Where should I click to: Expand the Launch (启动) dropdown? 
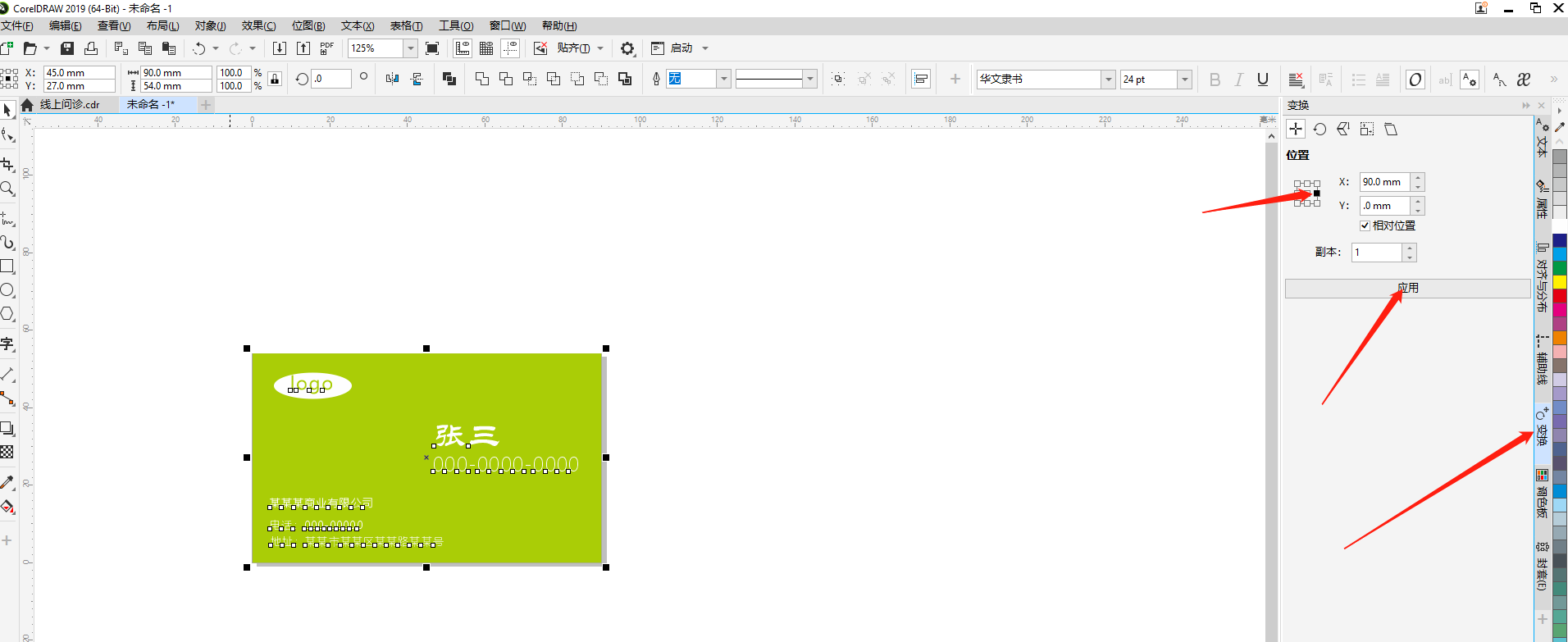[705, 48]
